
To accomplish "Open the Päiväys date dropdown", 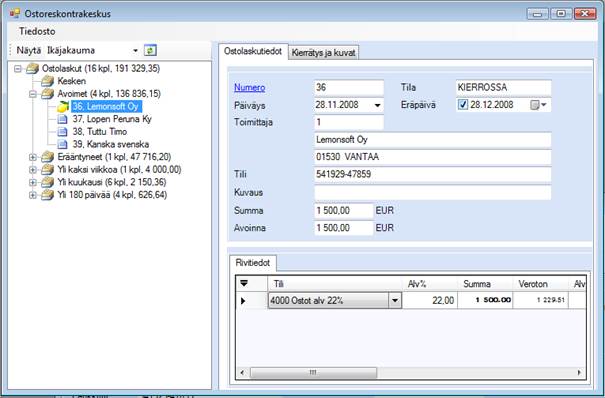I will click(377, 105).
